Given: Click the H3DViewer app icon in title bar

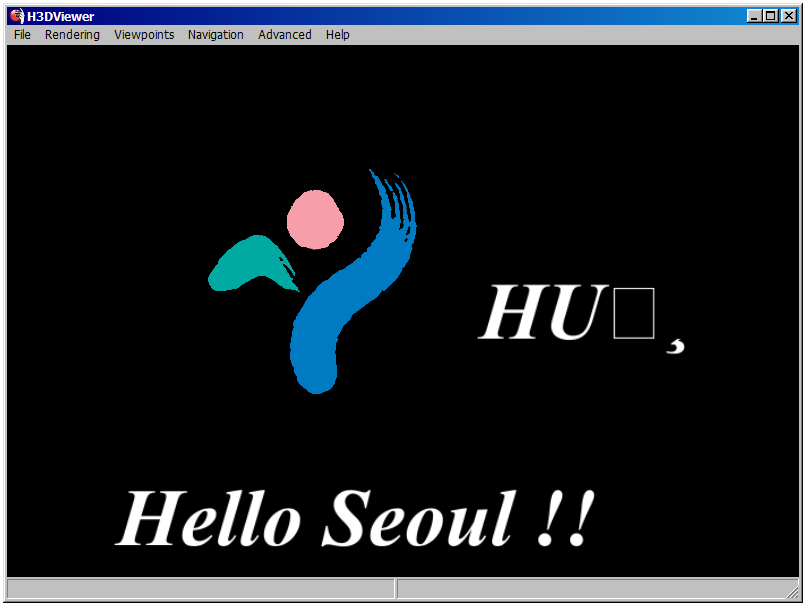Looking at the screenshot, I should [16, 16].
